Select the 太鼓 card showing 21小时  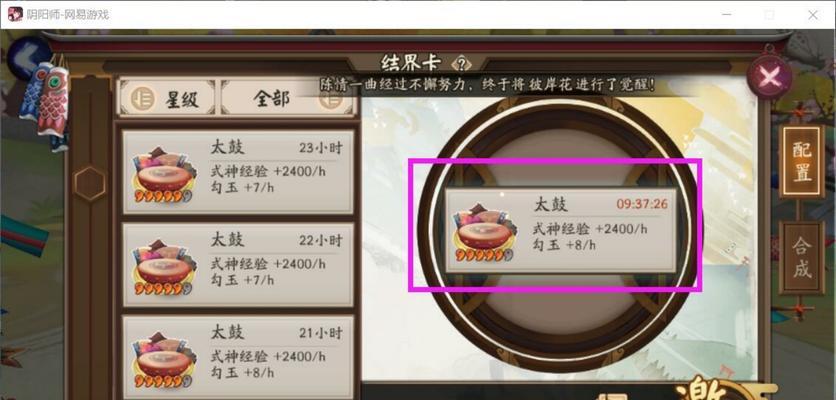pyautogui.click(x=238, y=357)
